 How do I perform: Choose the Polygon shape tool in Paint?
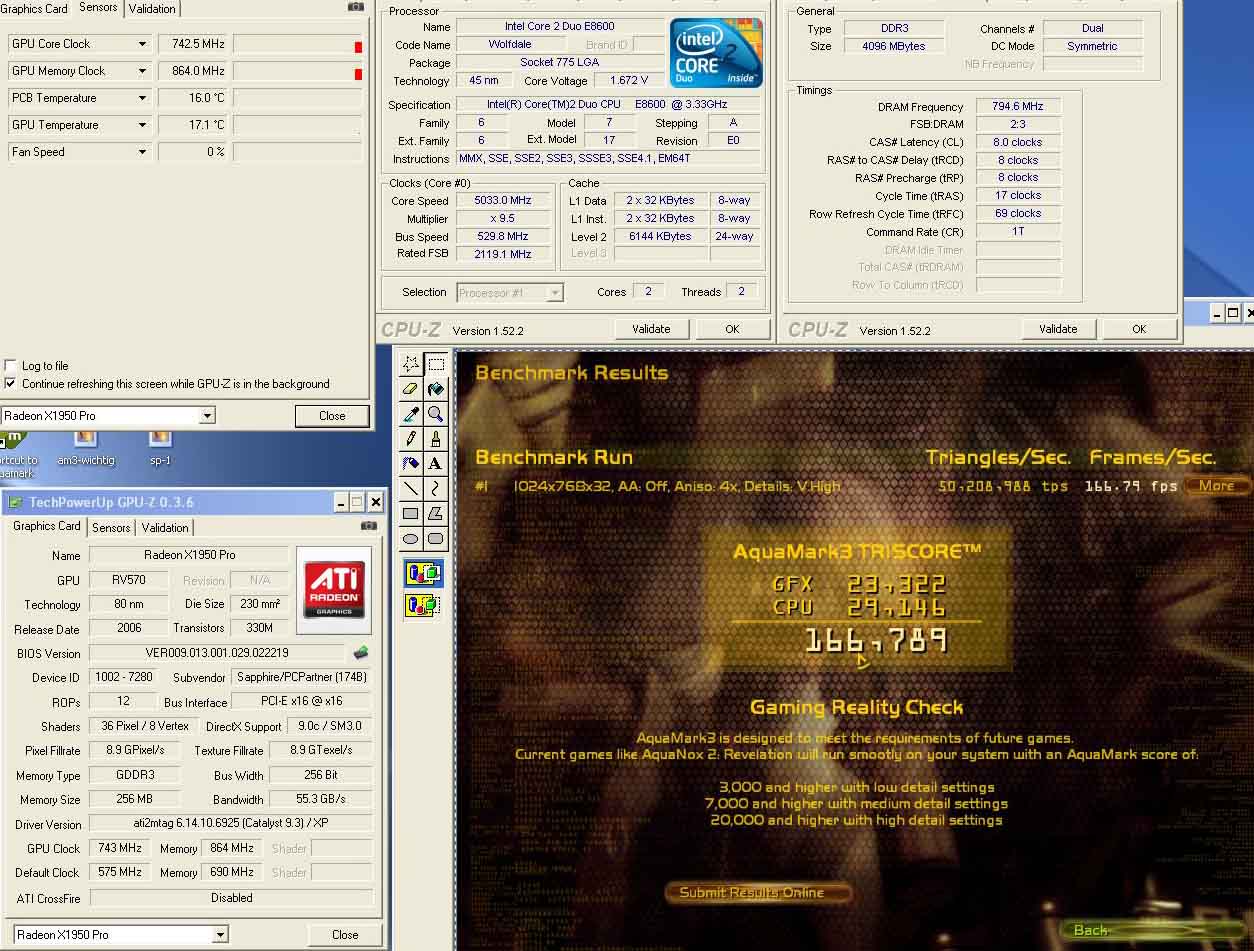click(435, 513)
